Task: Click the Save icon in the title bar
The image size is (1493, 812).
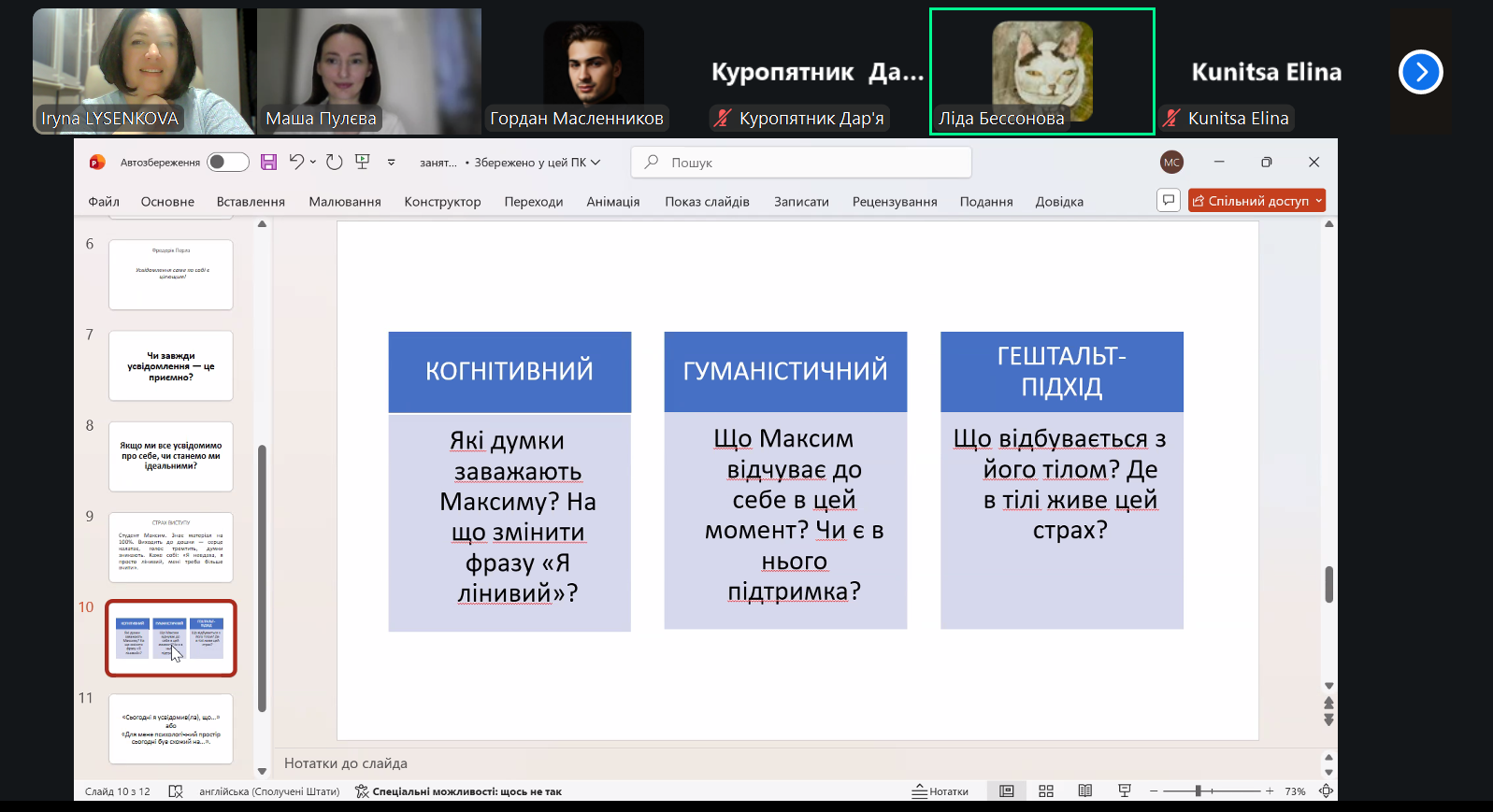Action: [268, 163]
